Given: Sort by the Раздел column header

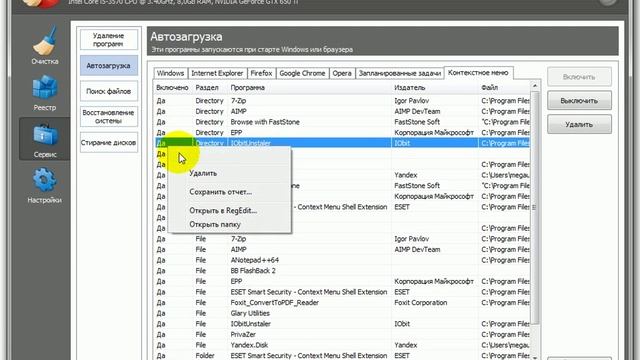Looking at the screenshot, I should click(x=210, y=87).
